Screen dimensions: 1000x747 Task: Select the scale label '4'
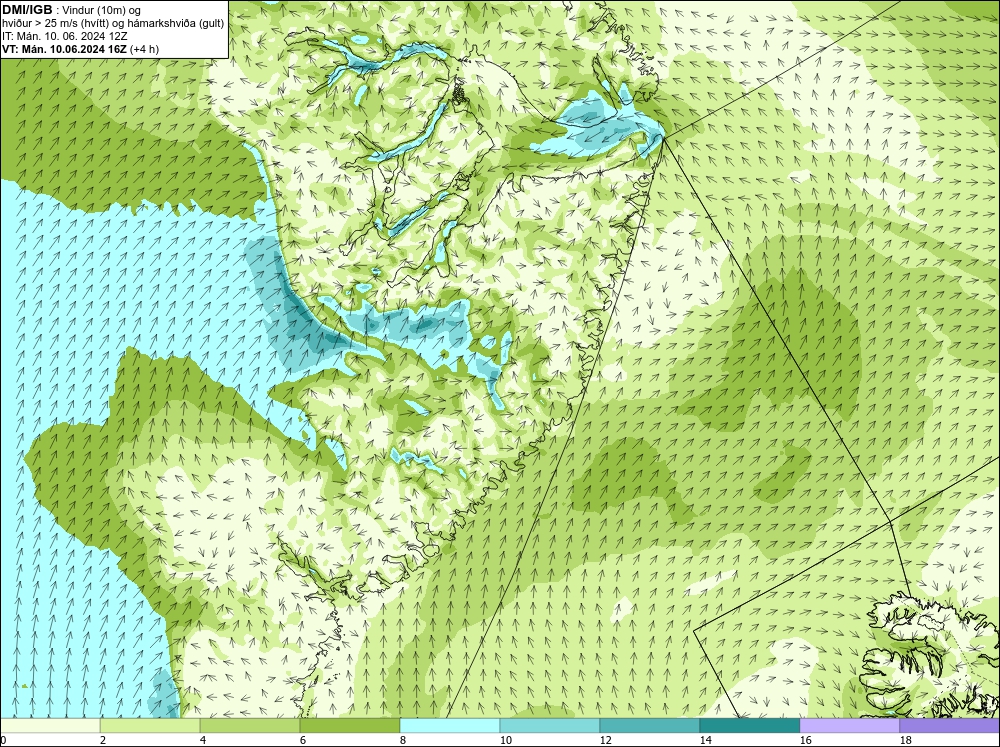[x=203, y=741]
